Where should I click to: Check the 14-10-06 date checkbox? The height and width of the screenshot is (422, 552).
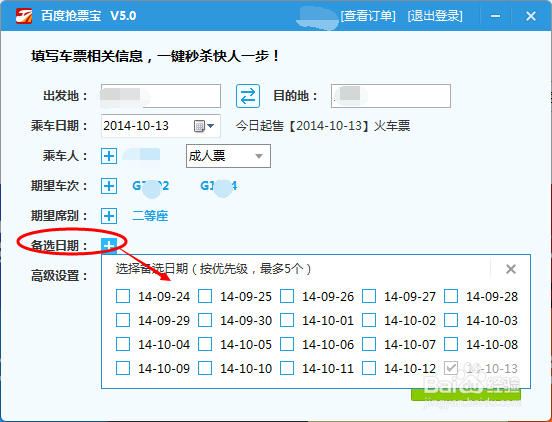287,344
